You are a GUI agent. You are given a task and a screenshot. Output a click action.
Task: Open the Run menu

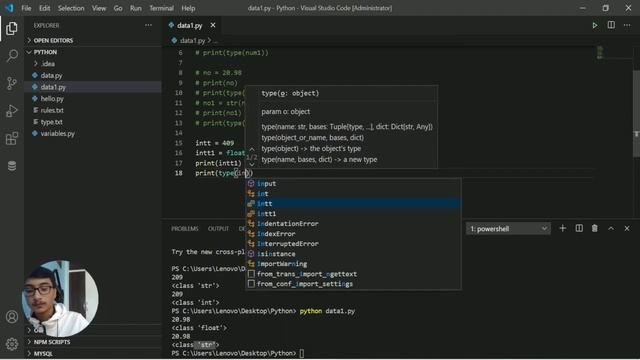pos(136,8)
